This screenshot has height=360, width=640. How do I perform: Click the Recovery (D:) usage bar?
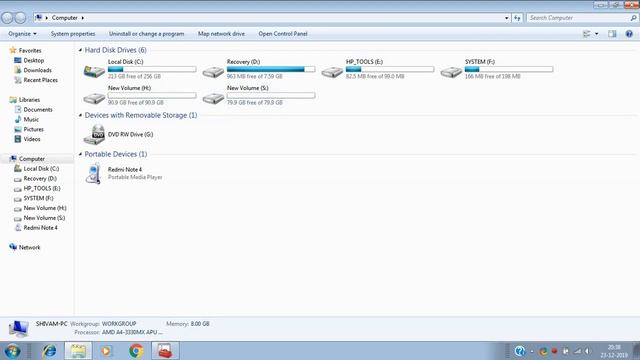(x=271, y=69)
